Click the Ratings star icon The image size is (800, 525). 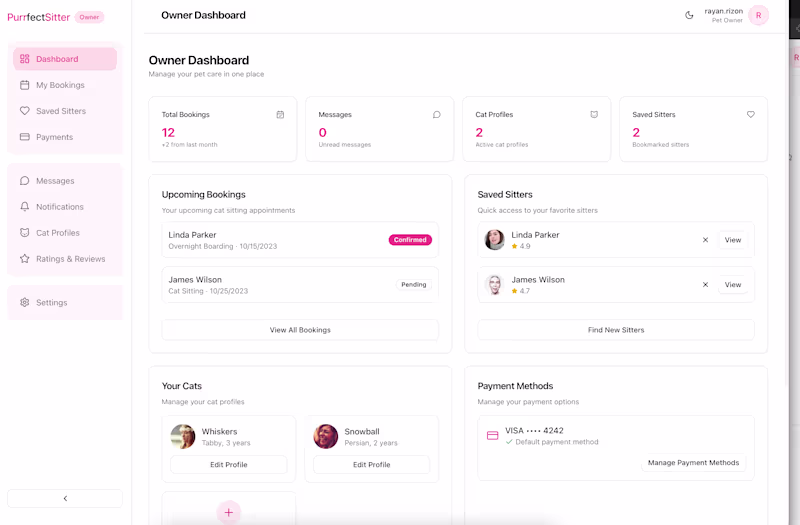24,259
